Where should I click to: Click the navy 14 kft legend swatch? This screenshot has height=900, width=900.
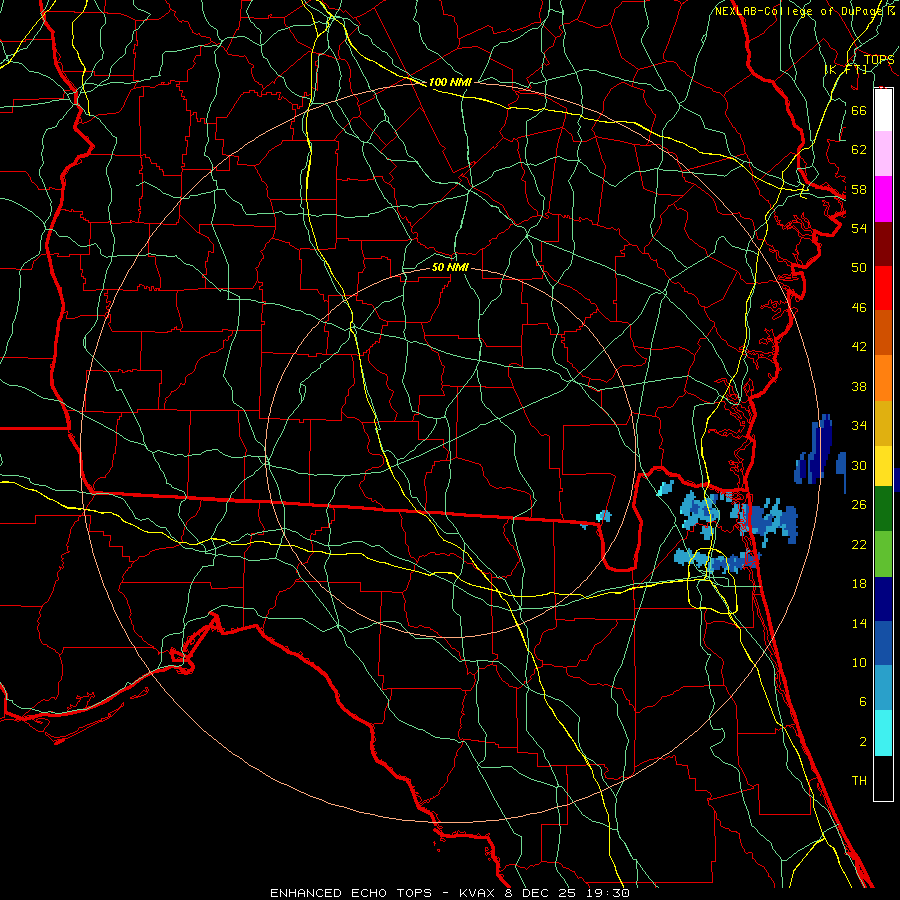[883, 599]
